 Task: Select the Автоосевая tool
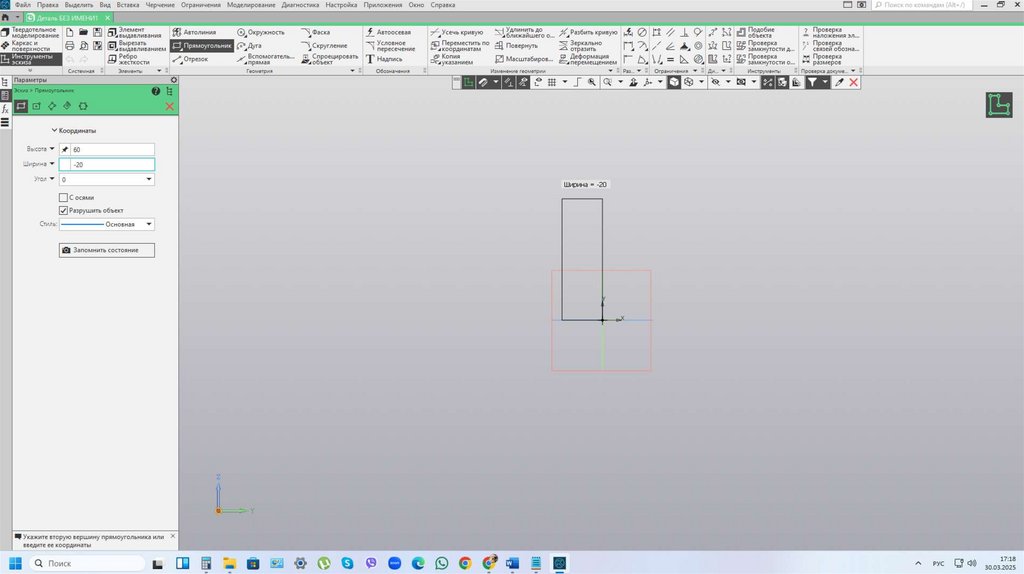389,32
